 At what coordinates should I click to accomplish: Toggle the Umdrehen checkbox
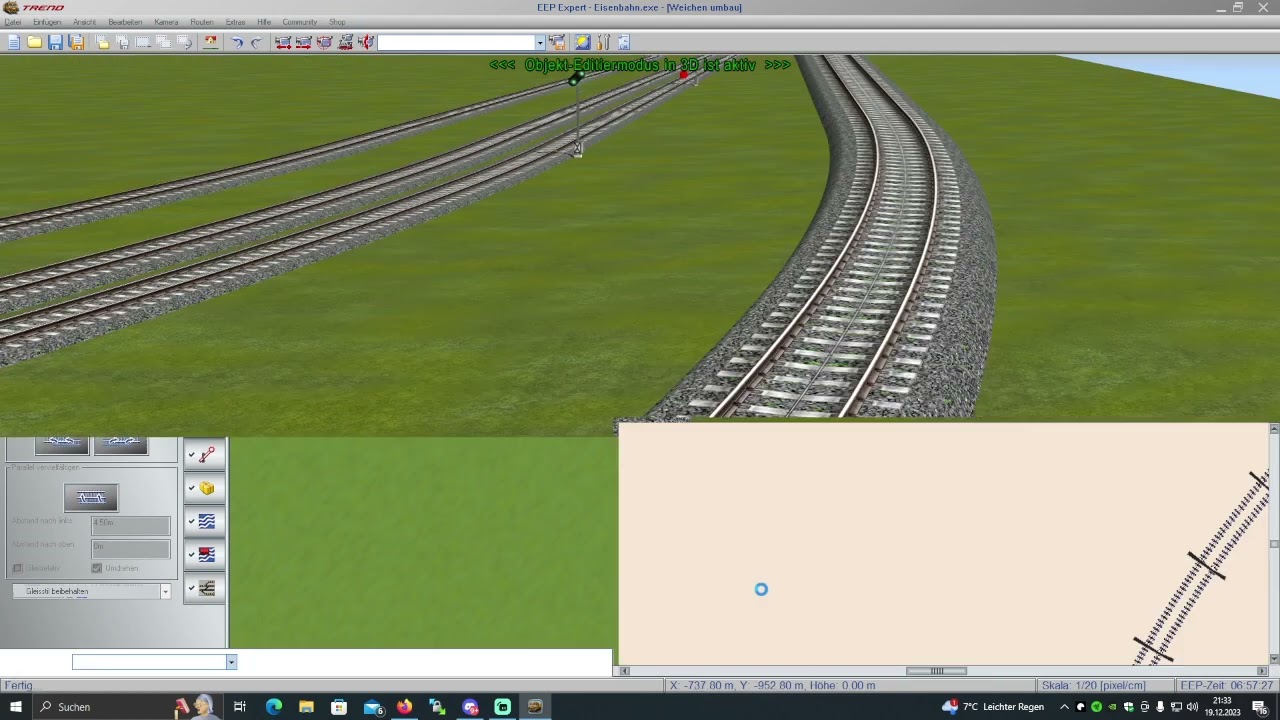click(97, 568)
